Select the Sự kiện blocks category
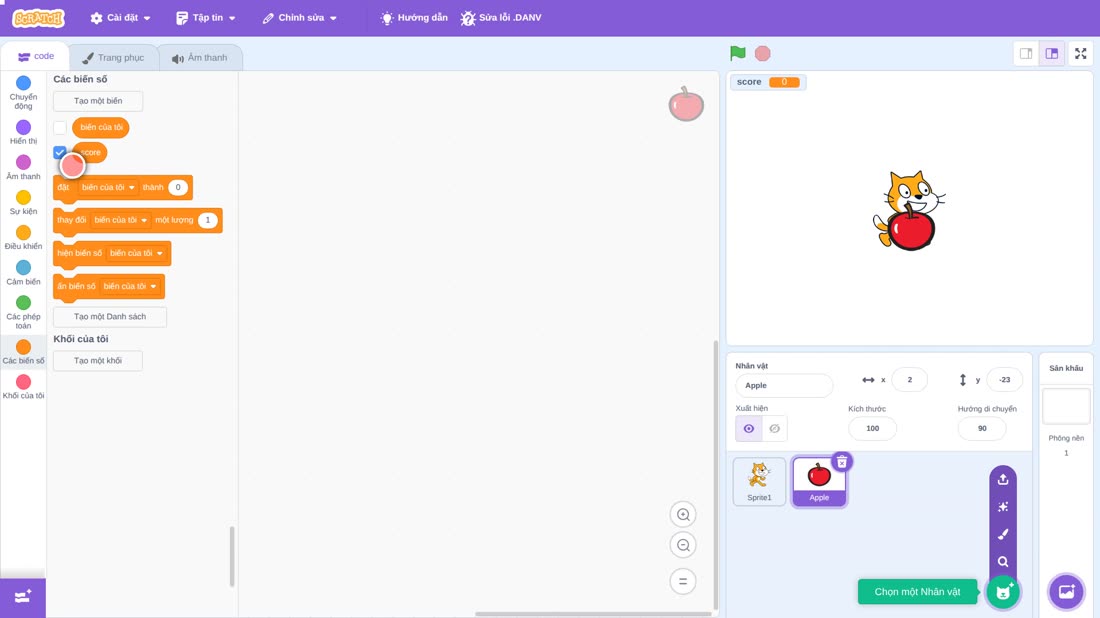This screenshot has width=1100, height=618. pos(23,203)
